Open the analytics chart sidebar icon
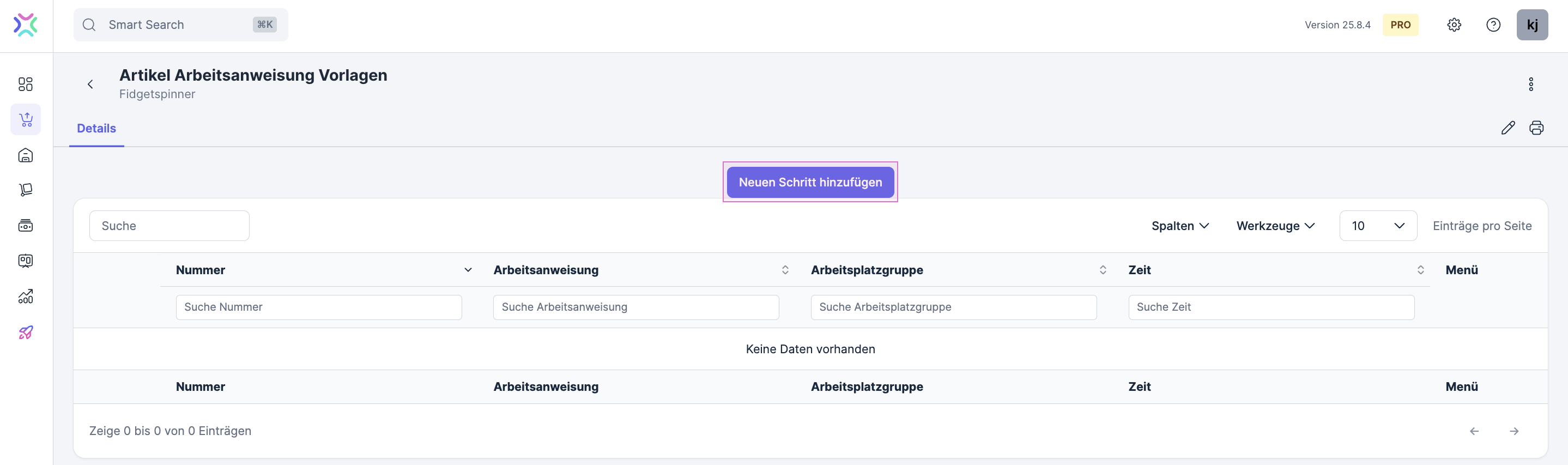Screen dimensions: 1568x465 click(26, 297)
